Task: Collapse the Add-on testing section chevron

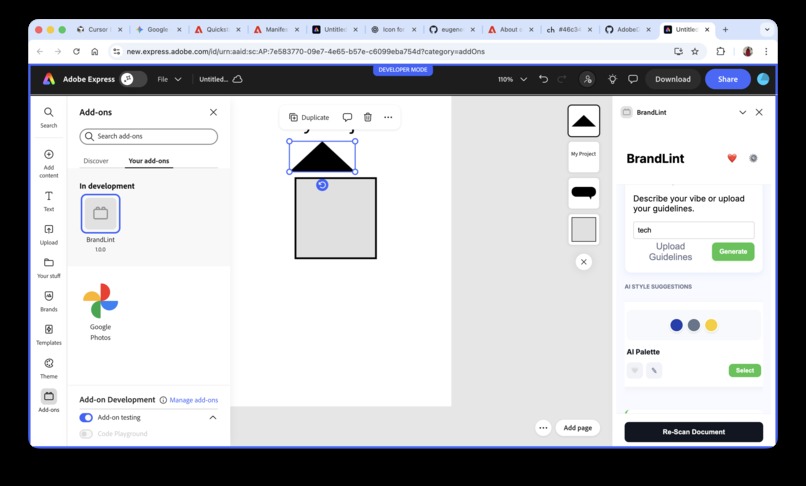Action: 213,418
